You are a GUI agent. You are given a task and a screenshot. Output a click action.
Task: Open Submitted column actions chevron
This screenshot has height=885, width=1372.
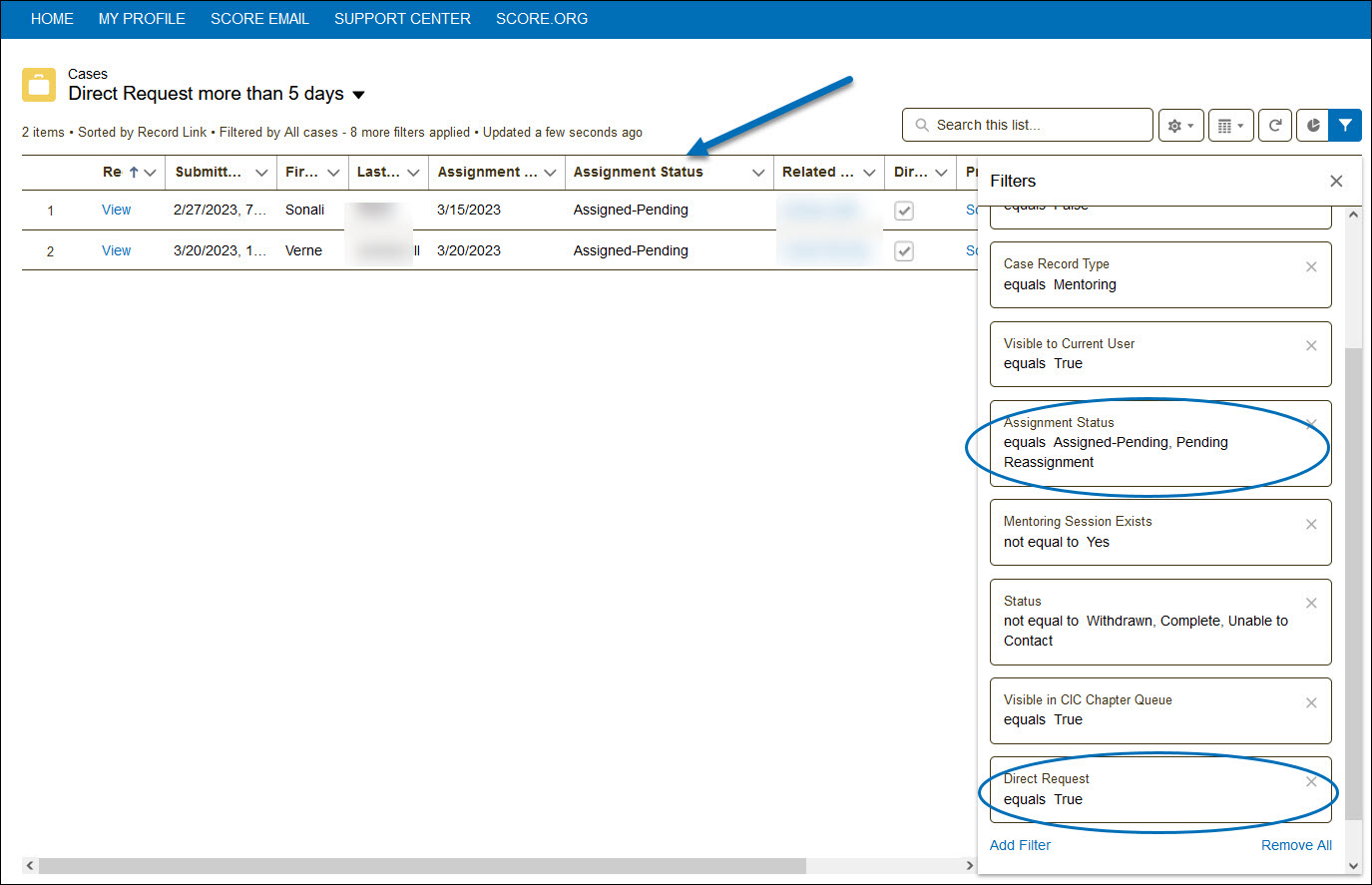point(261,173)
